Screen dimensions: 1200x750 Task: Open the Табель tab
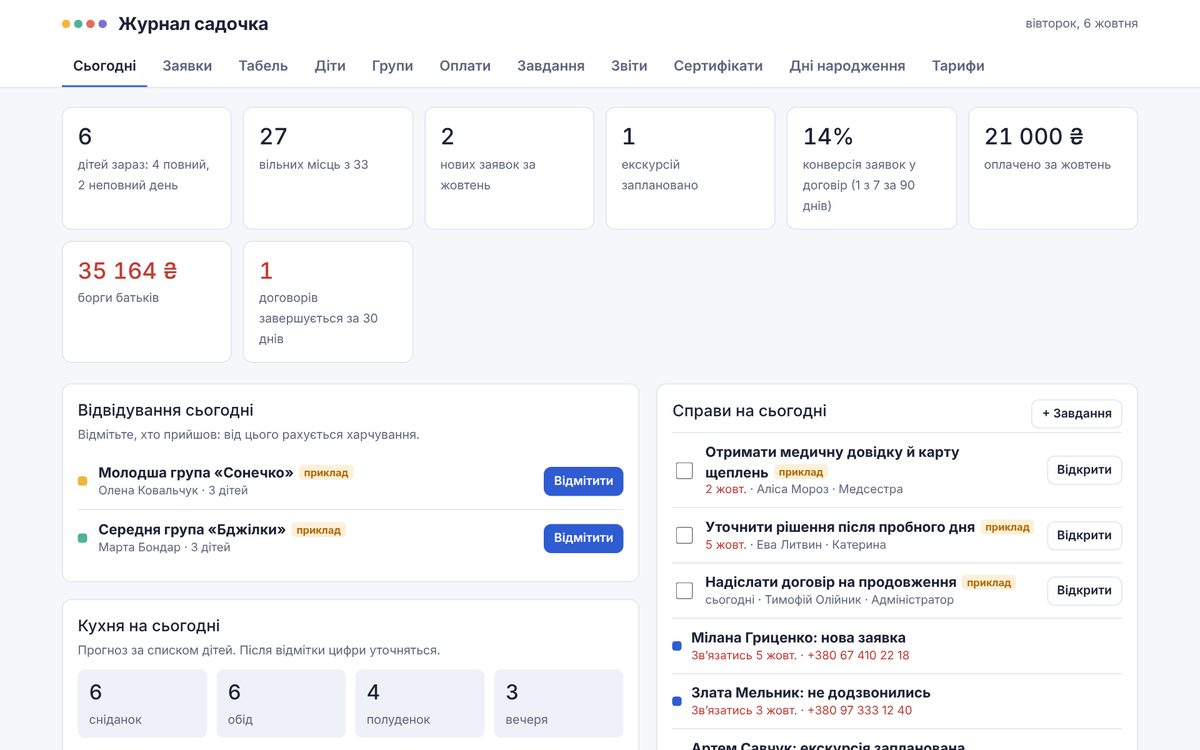[x=263, y=66]
